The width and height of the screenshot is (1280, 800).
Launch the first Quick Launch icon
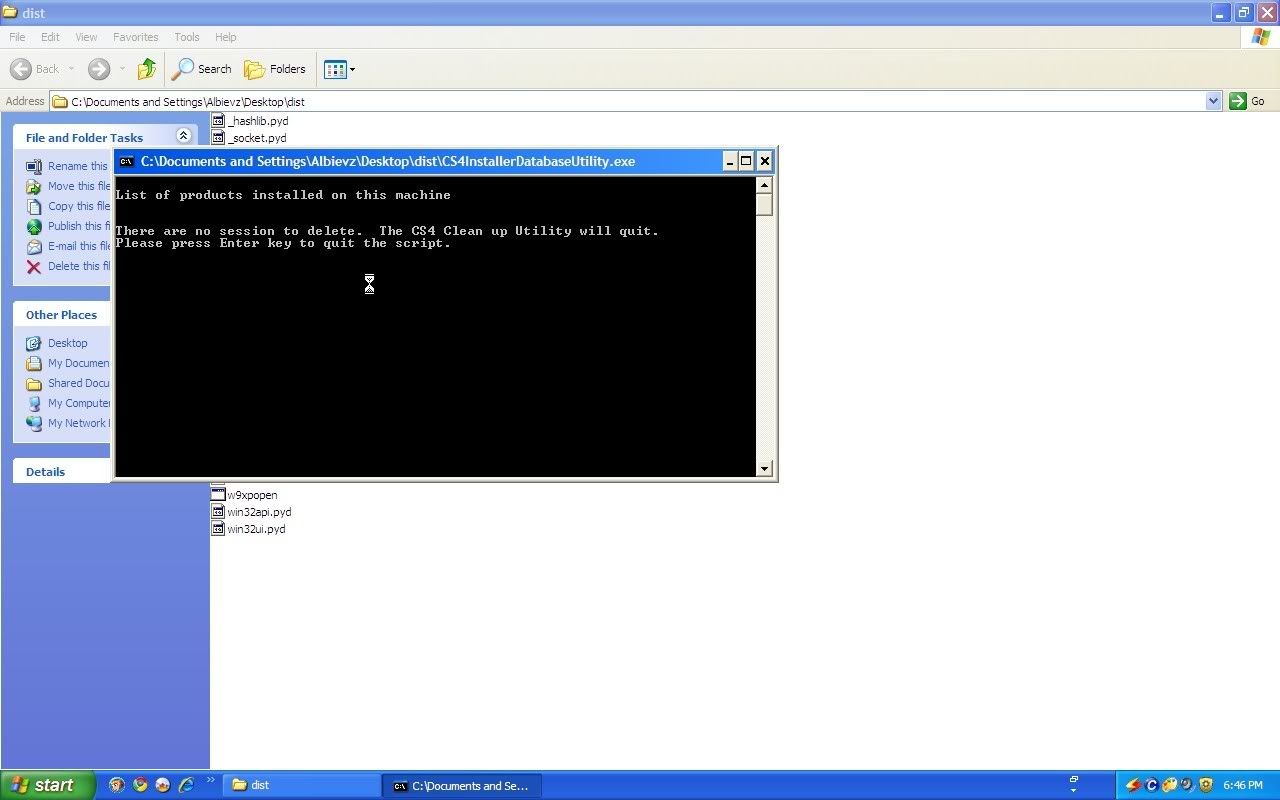tap(117, 785)
